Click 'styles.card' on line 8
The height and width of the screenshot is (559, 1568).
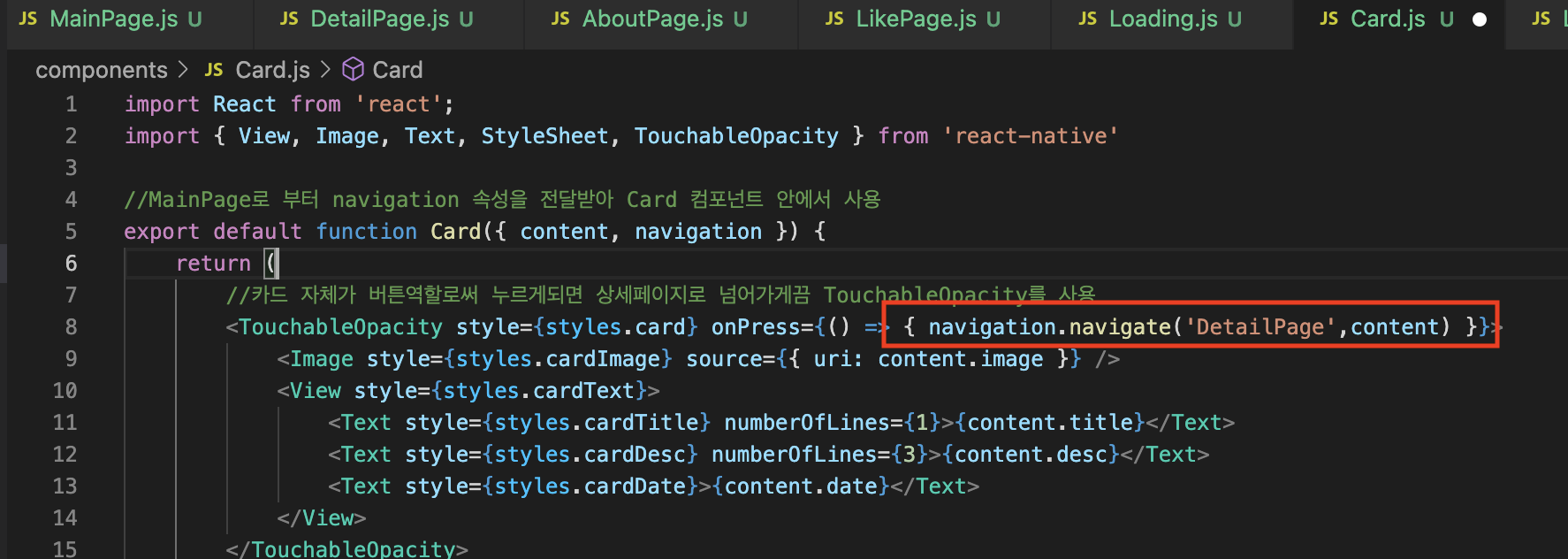(x=615, y=327)
